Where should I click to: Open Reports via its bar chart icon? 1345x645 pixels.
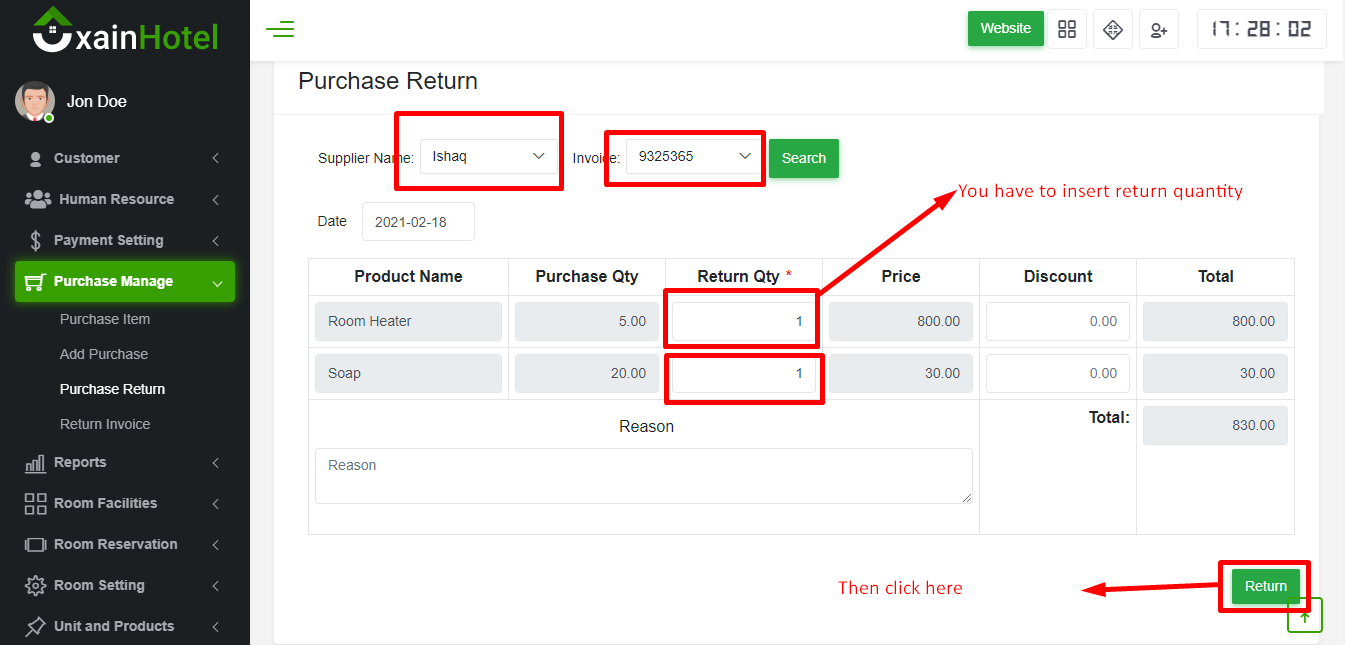pos(35,463)
